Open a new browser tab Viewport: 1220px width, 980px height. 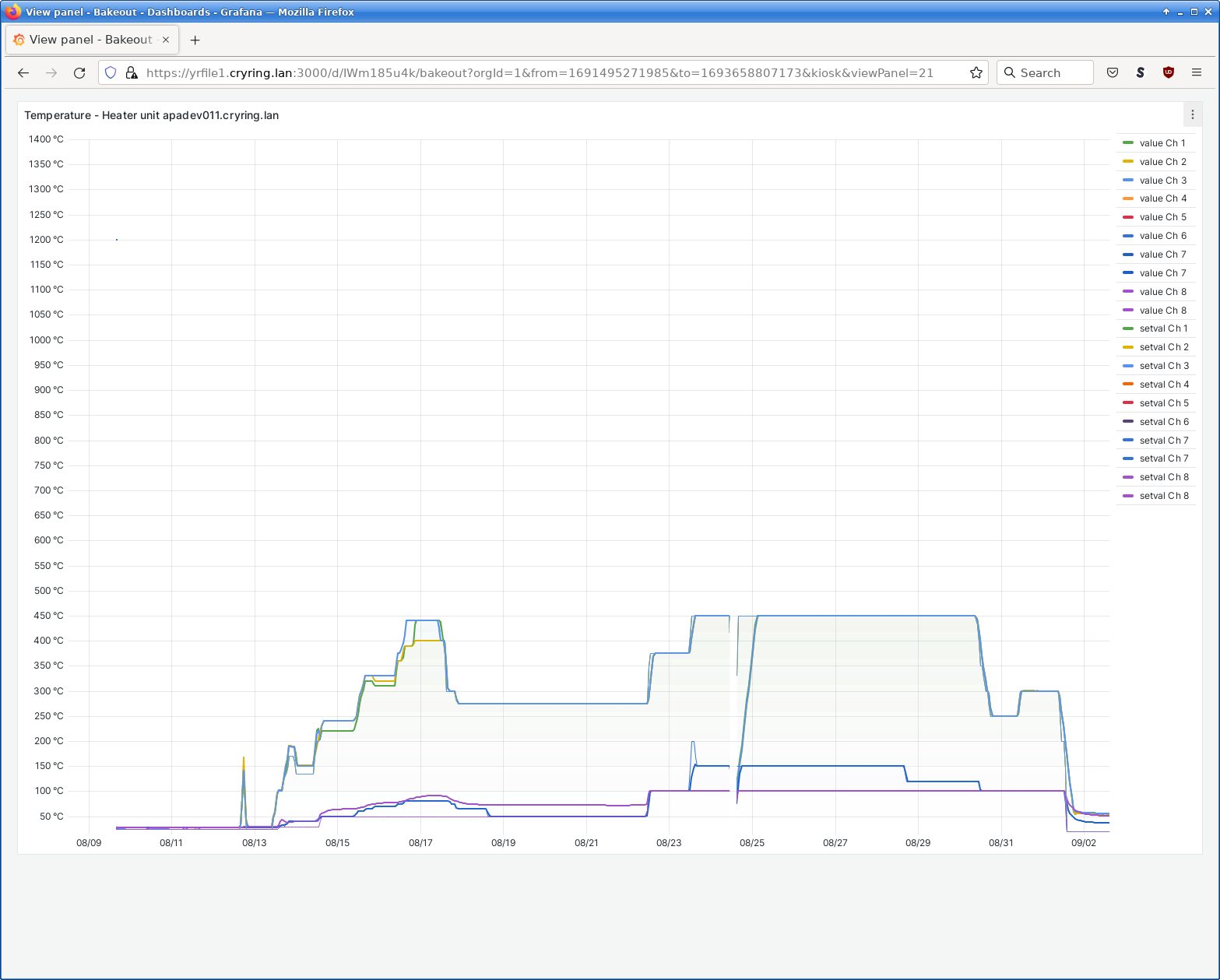[x=195, y=40]
